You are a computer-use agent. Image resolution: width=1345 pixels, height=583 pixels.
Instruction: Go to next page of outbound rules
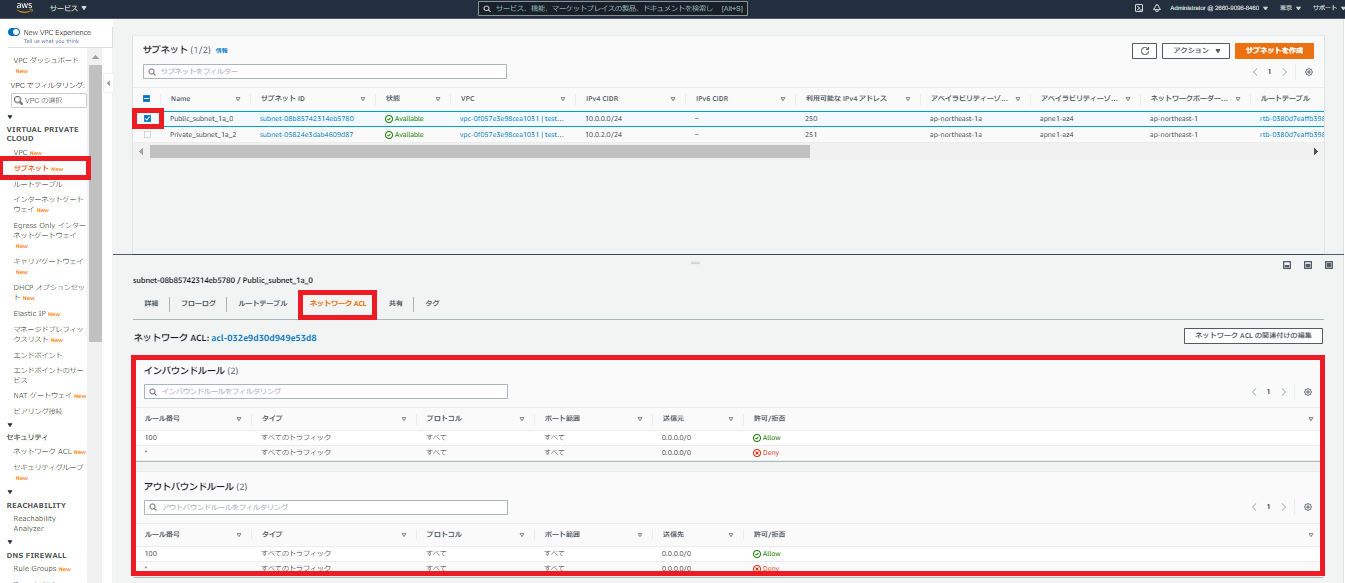(1284, 507)
